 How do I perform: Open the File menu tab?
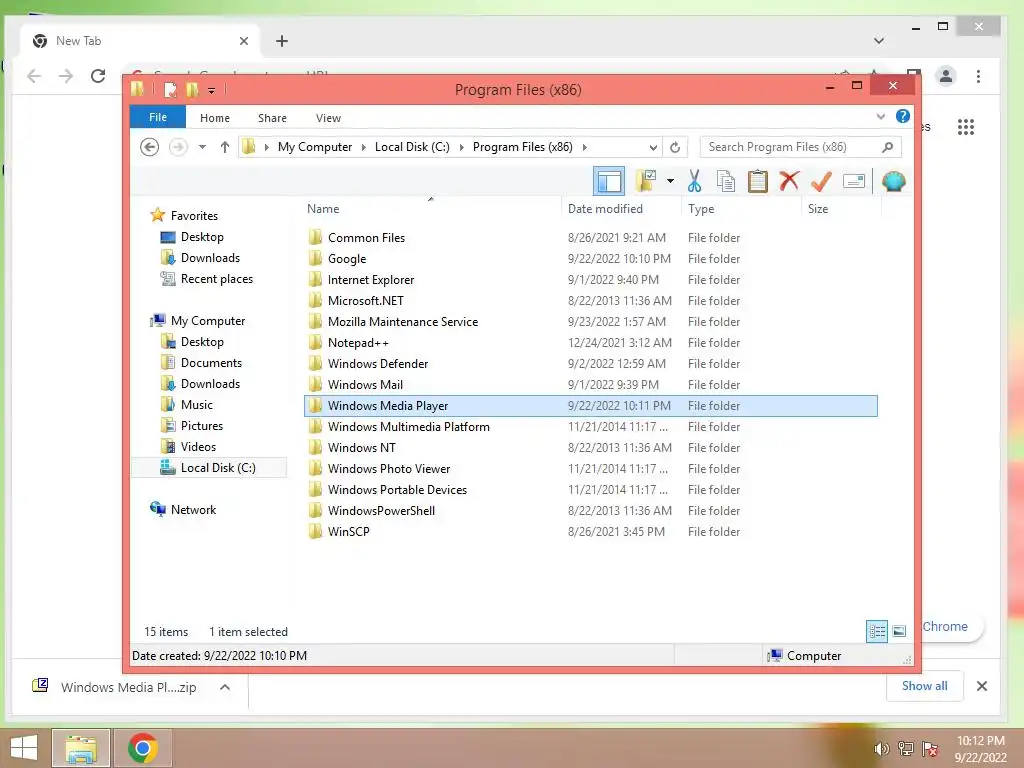pos(158,117)
